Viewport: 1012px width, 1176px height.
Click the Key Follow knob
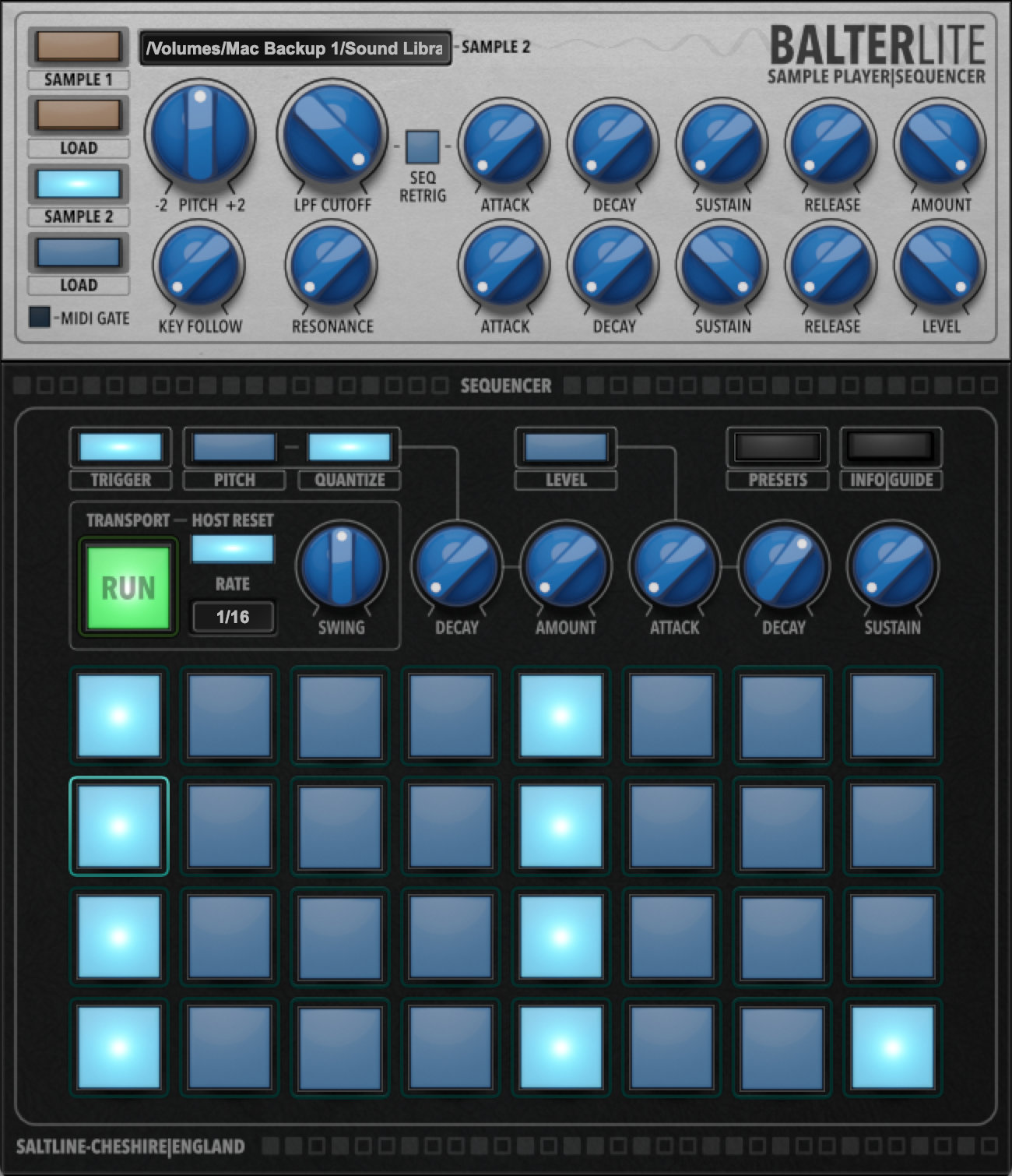tap(199, 266)
